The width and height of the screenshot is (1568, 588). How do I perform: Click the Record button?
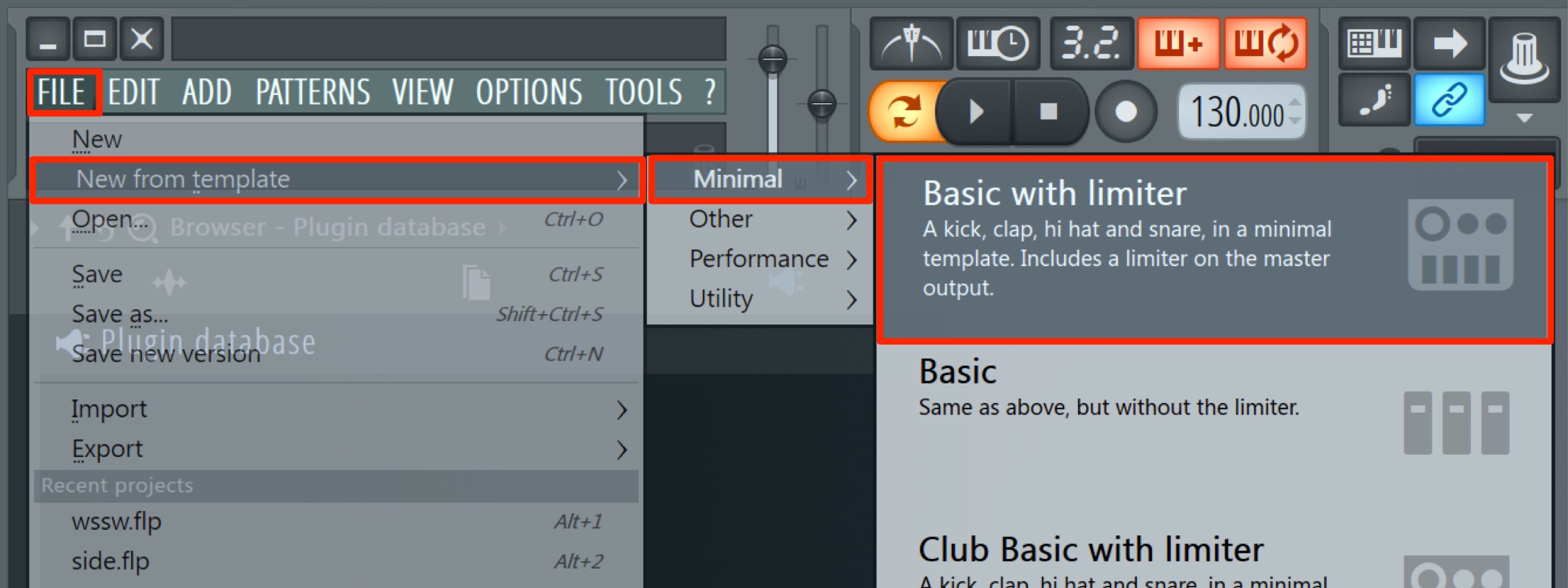[1126, 112]
